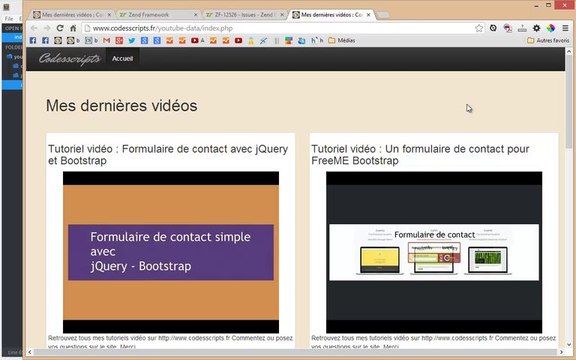
Task: Open the jQuery et Bootstrap tutorial title
Action: pos(168,155)
